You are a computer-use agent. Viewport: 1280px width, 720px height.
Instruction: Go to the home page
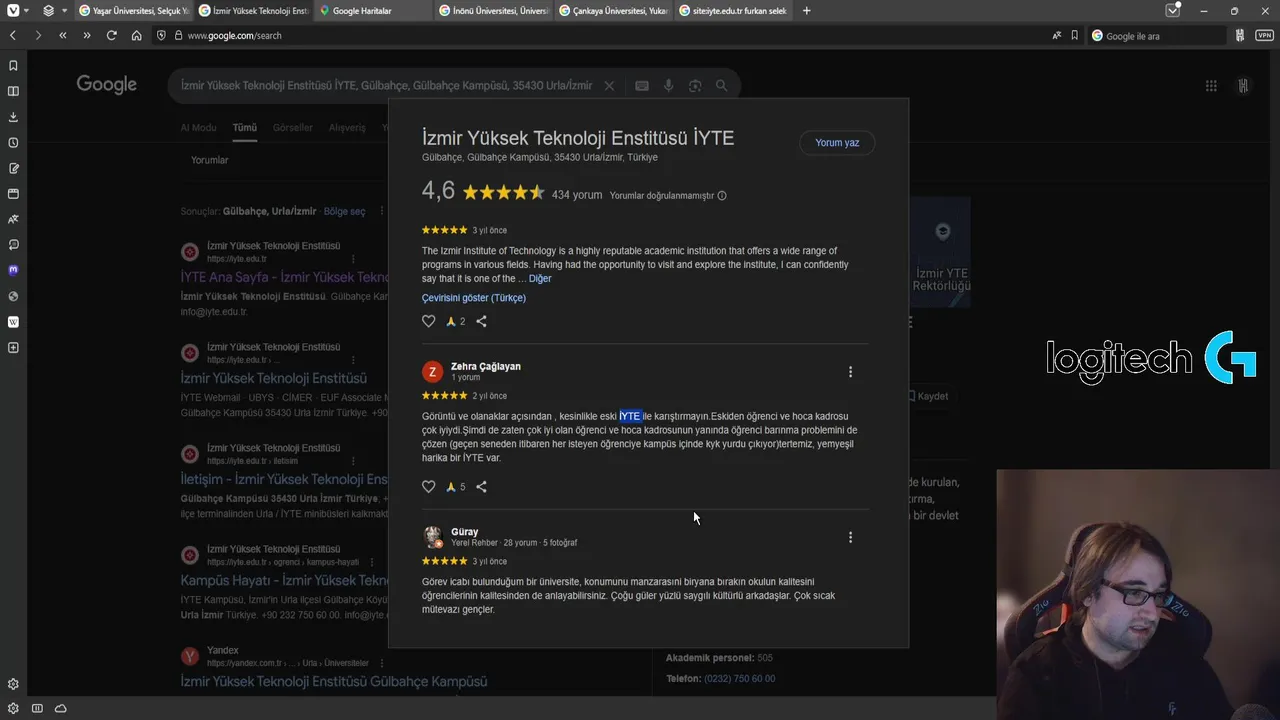click(136, 35)
